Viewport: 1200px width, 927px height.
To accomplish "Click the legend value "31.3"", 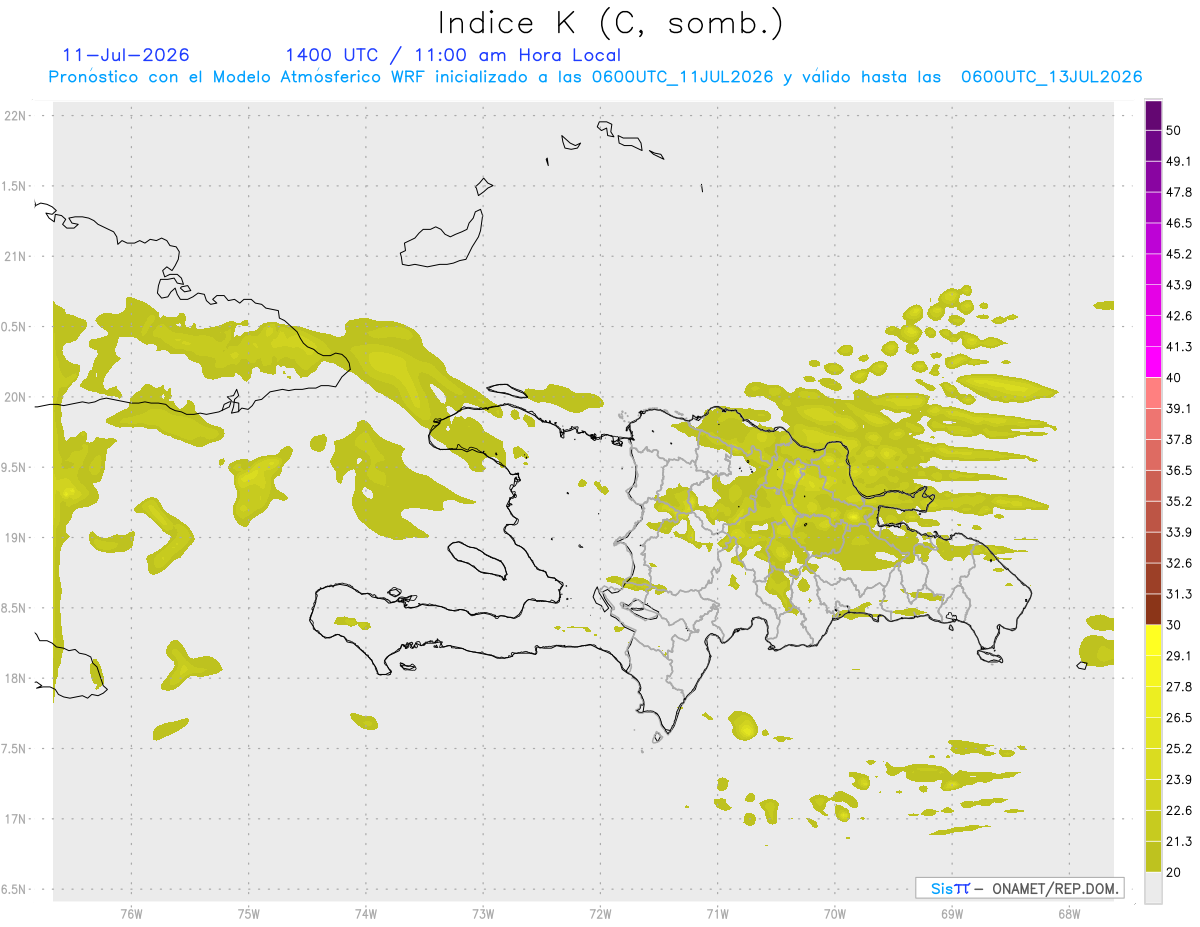I will [1180, 594].
